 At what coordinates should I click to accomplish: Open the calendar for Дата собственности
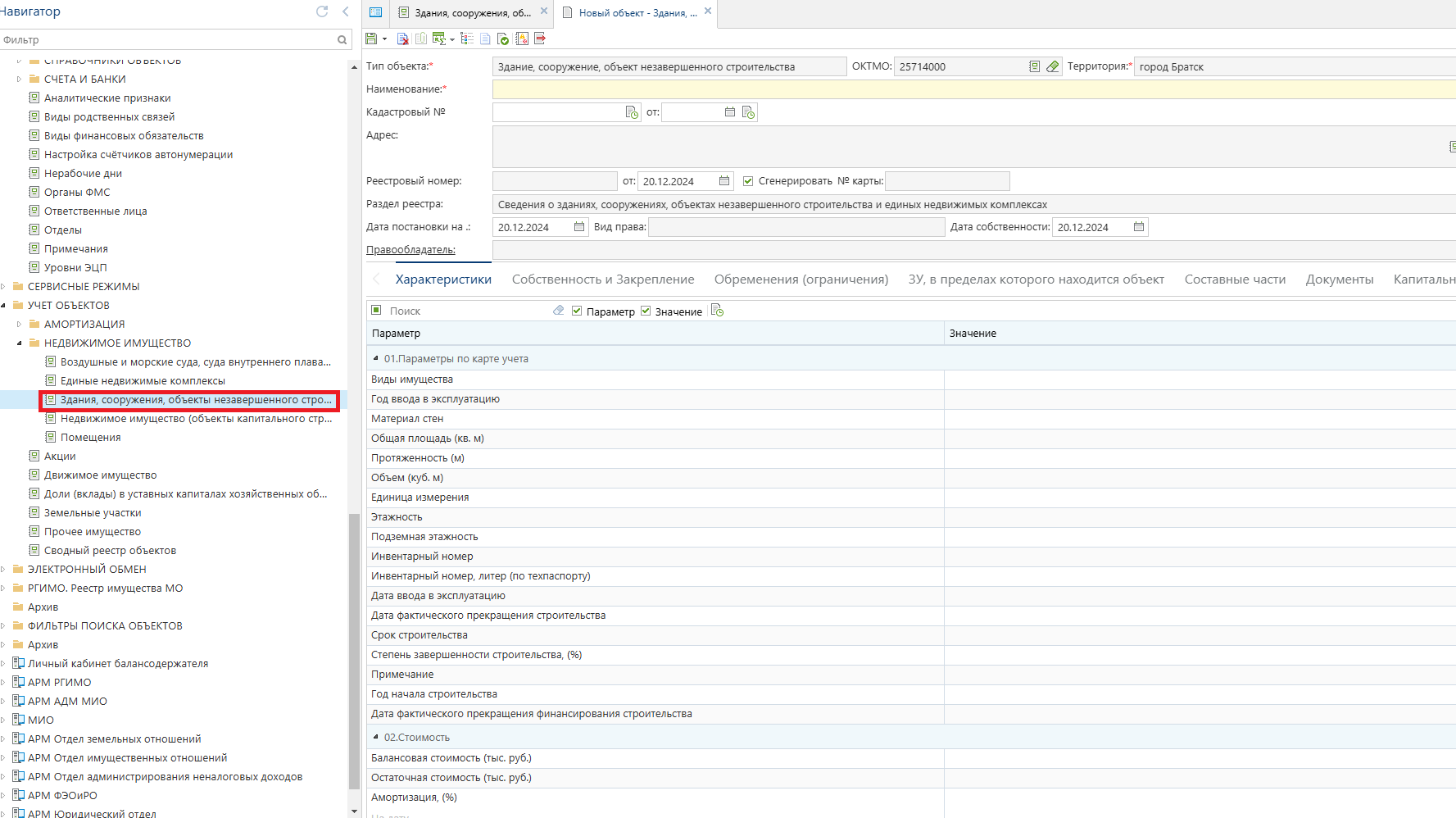[1139, 227]
